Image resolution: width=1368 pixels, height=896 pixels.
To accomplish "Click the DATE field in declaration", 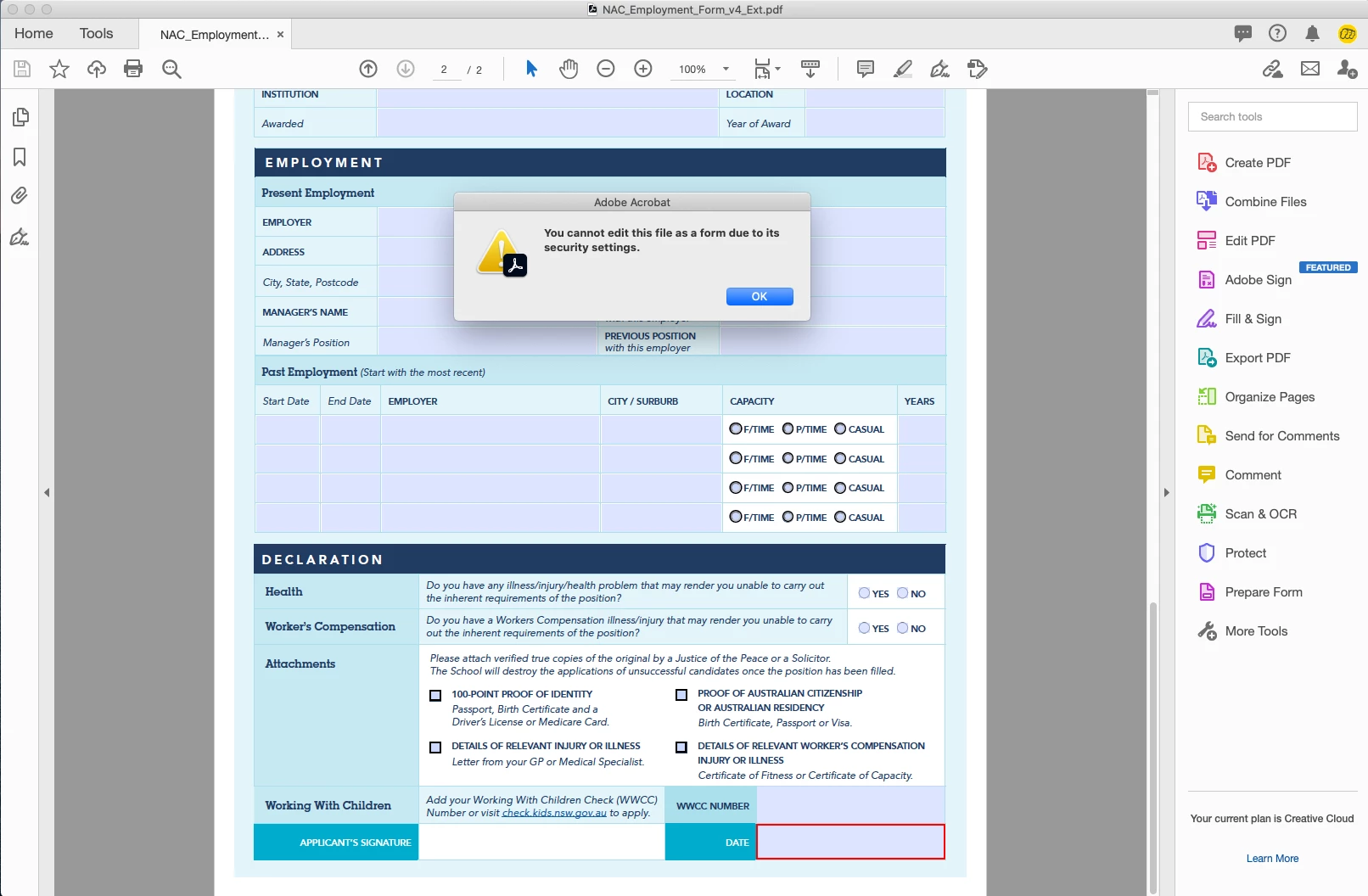I will tap(850, 842).
